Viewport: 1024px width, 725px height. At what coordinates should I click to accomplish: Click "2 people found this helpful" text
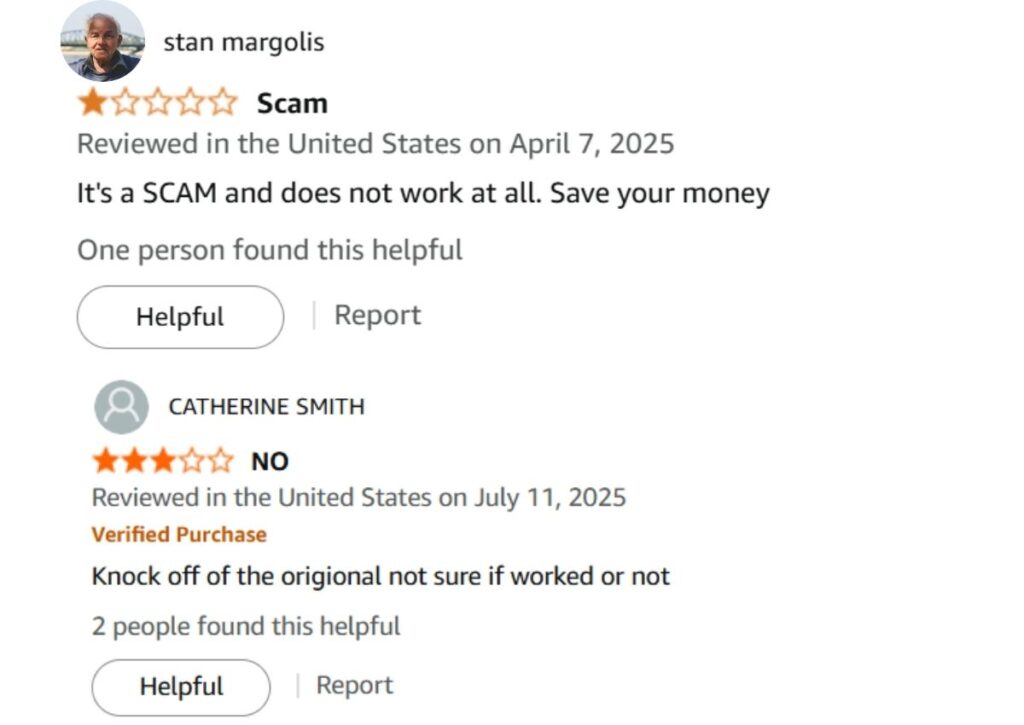(246, 627)
